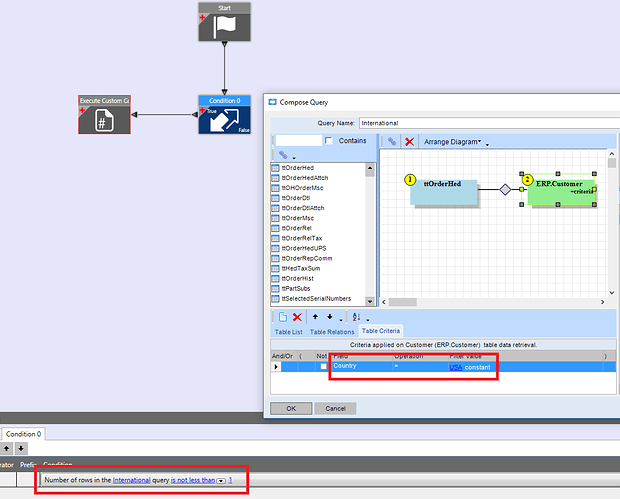The width and height of the screenshot is (620, 499).
Task: Select ttOrderRelTax in table list
Action: tap(301, 238)
